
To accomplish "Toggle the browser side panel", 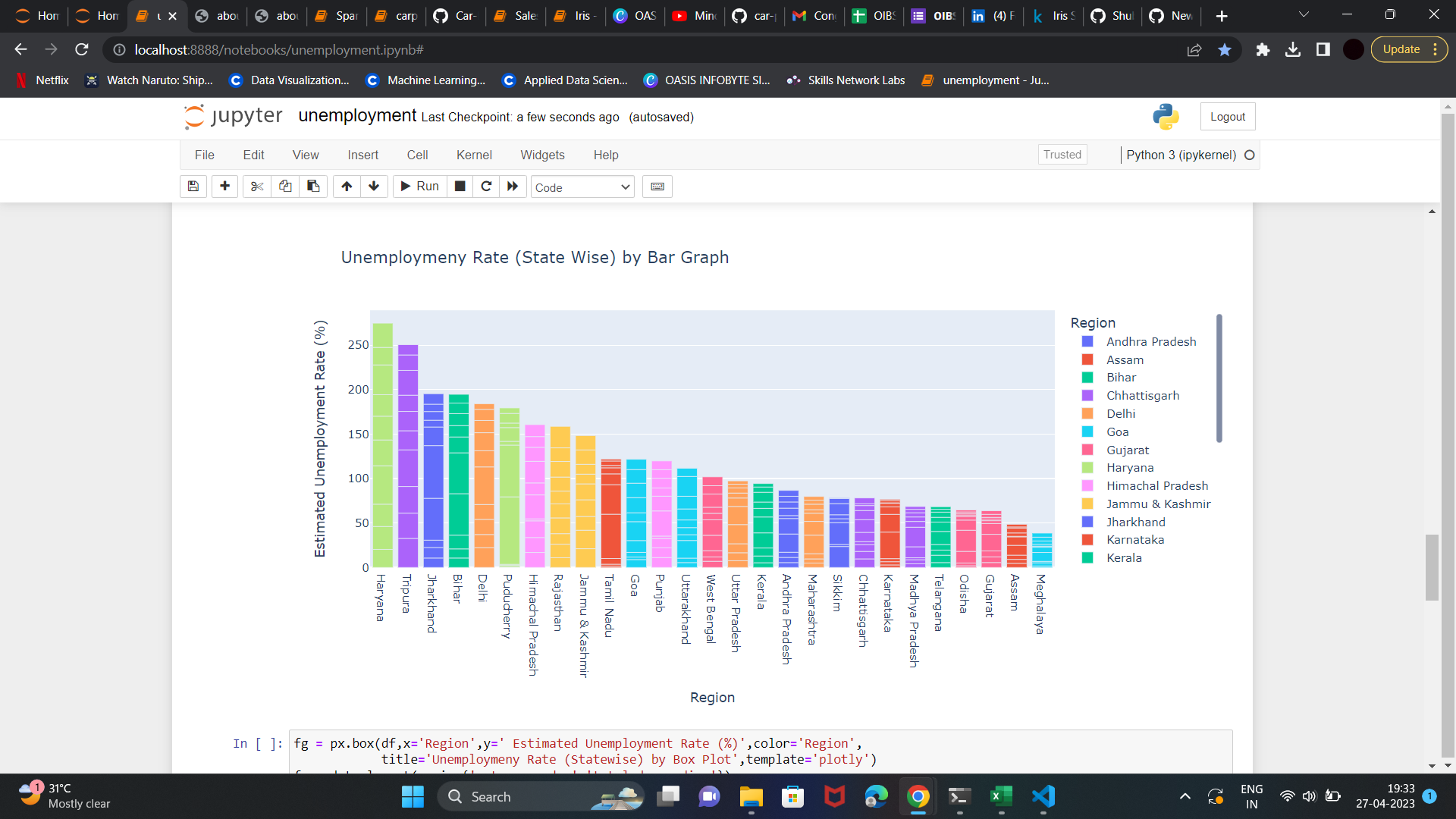I will point(1323,49).
